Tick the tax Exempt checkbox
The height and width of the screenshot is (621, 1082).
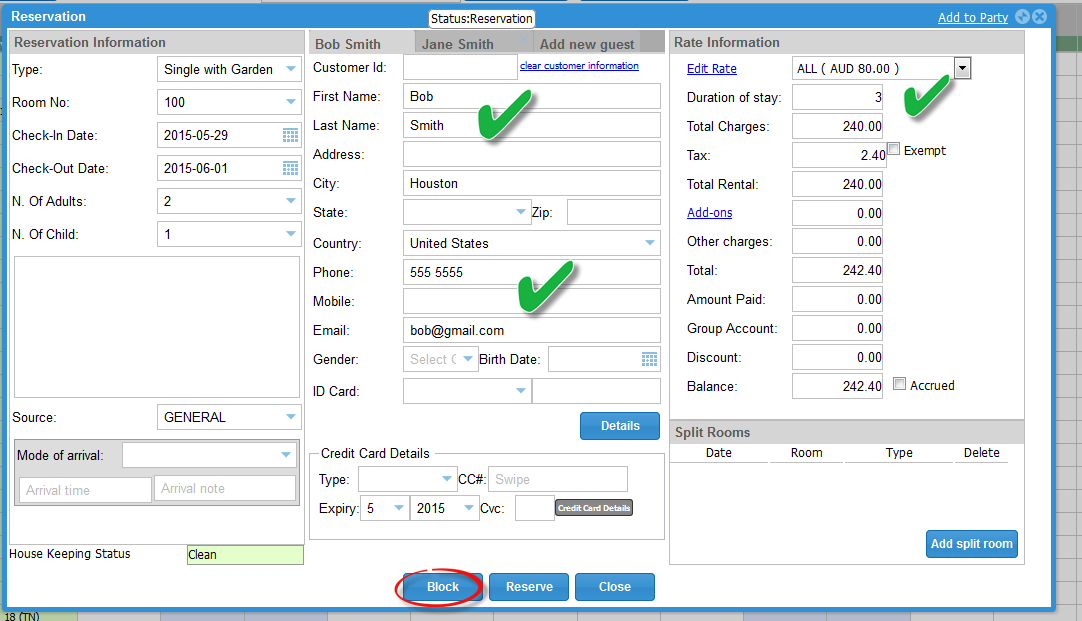(895, 150)
